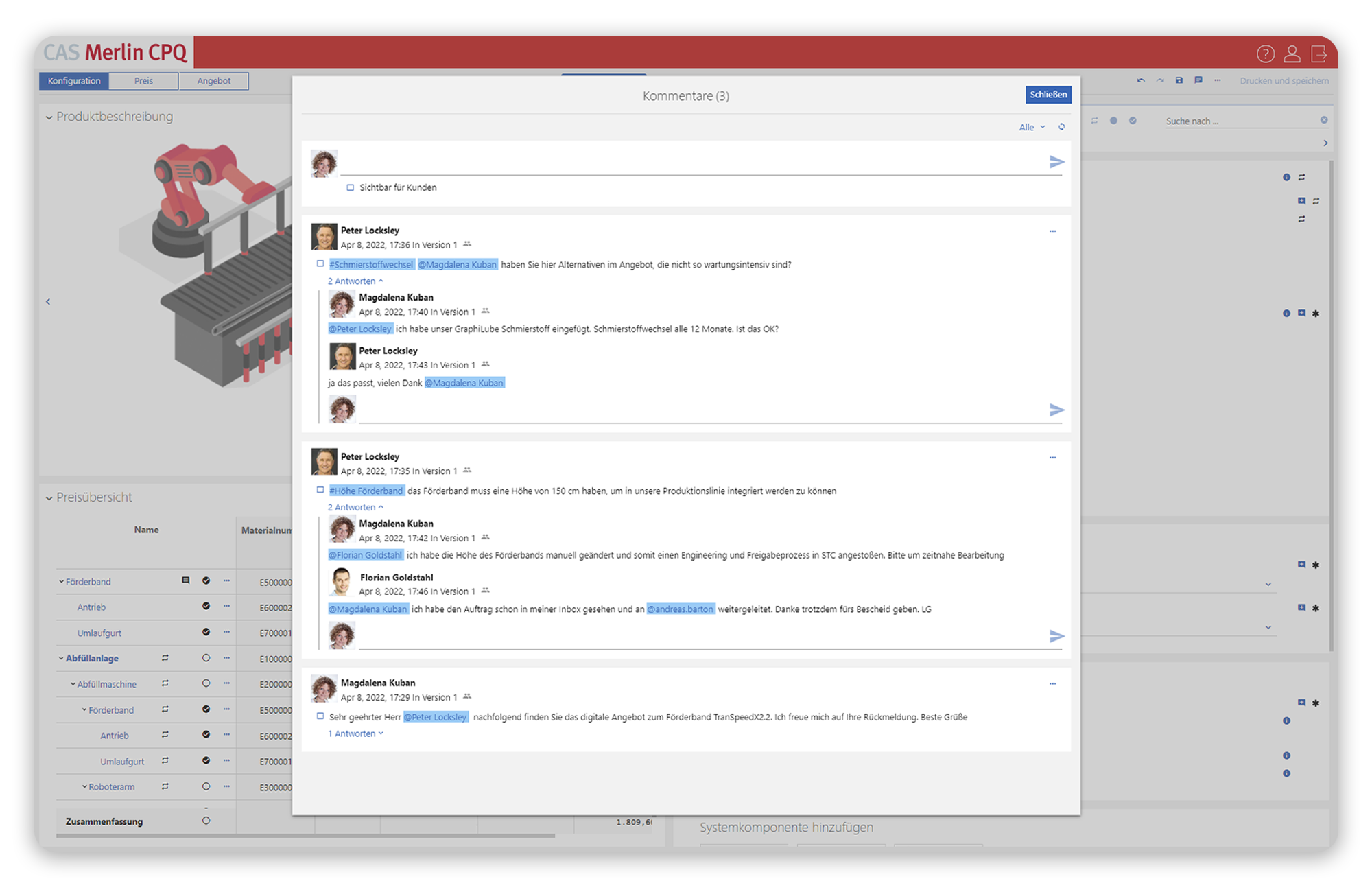Tick the Höhe Förderband comment checkbox

[x=320, y=490]
